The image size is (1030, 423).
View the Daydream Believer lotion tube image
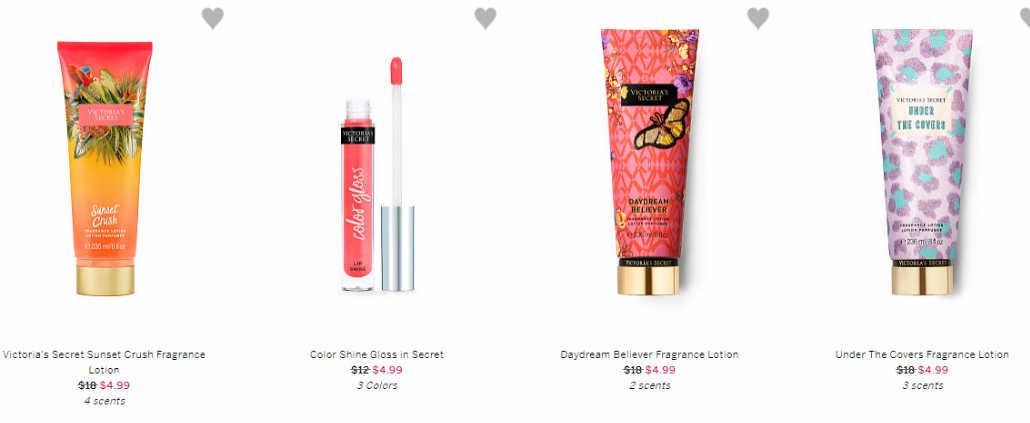point(650,162)
